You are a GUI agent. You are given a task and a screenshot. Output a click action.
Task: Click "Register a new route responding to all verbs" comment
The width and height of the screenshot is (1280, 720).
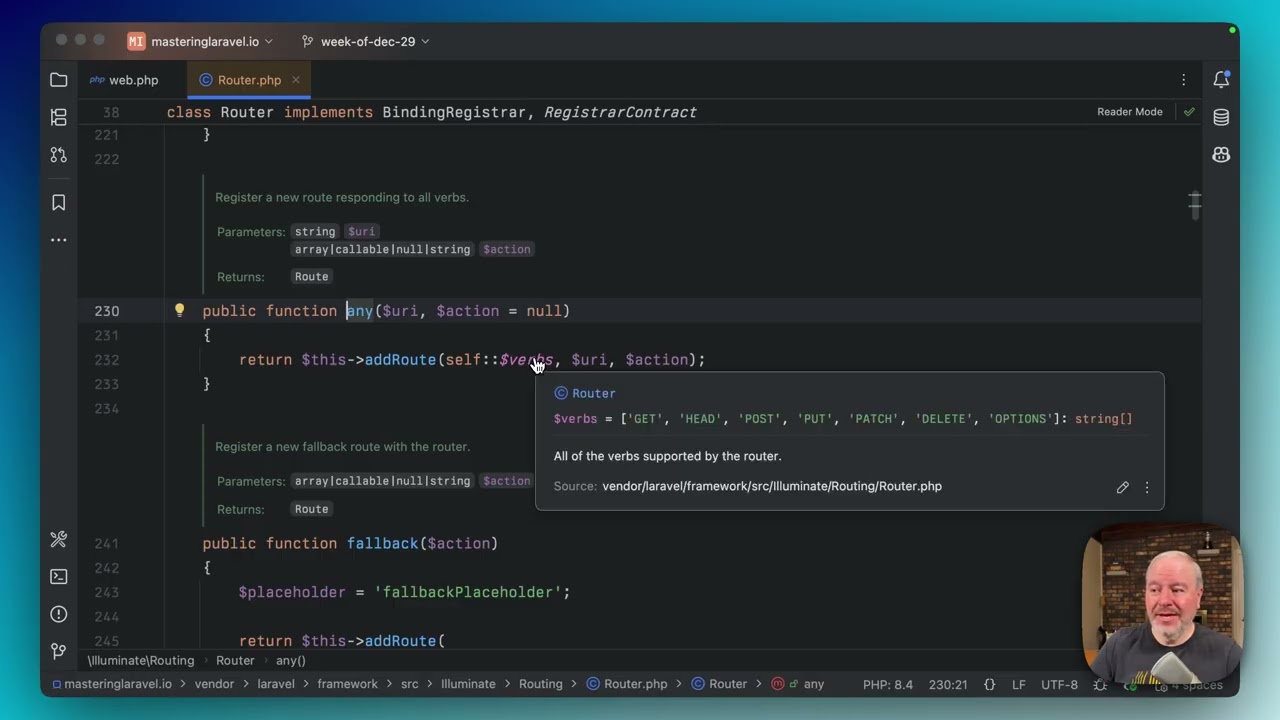[x=342, y=198]
